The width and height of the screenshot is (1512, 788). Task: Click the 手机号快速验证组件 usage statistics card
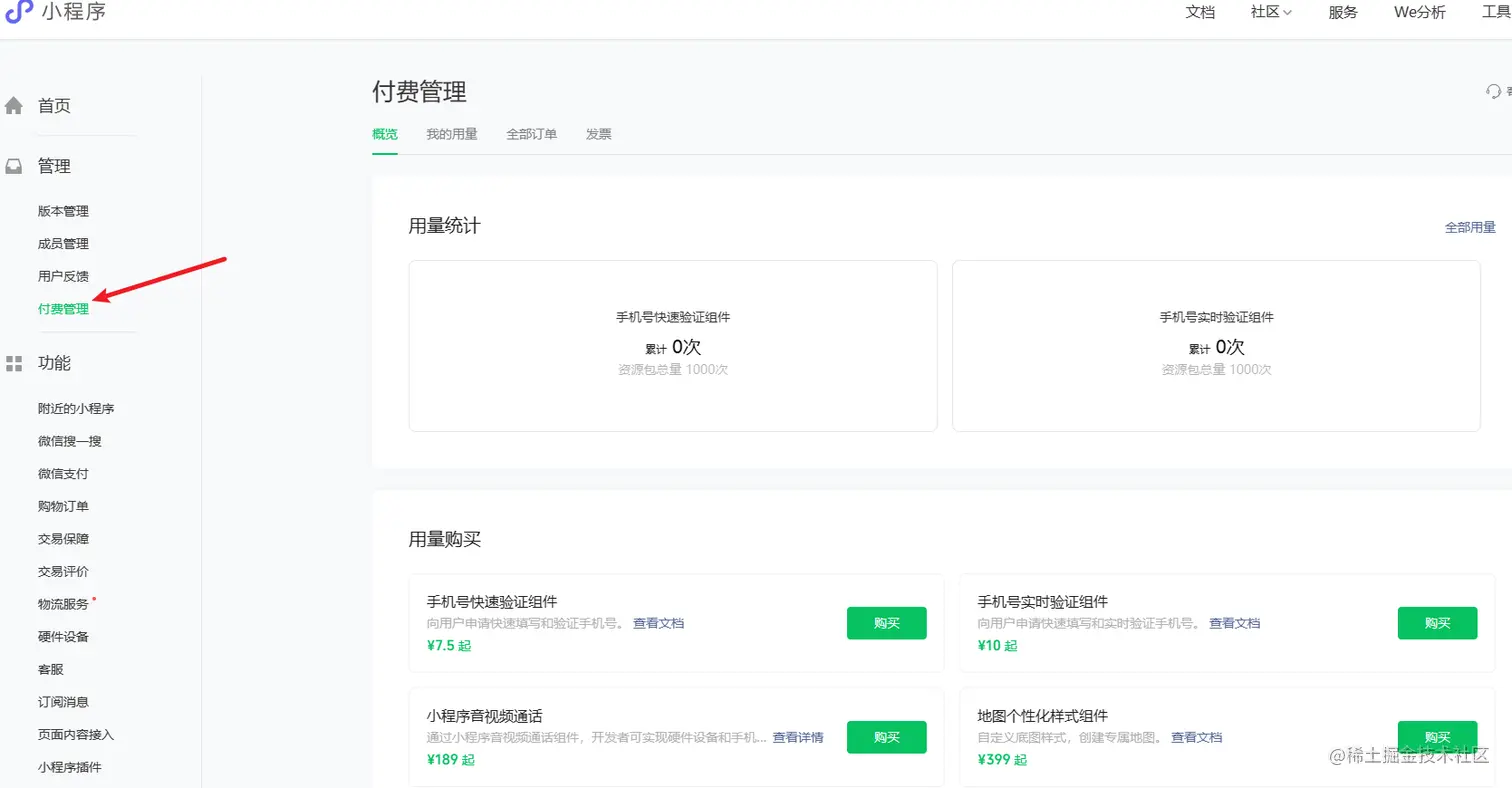673,346
